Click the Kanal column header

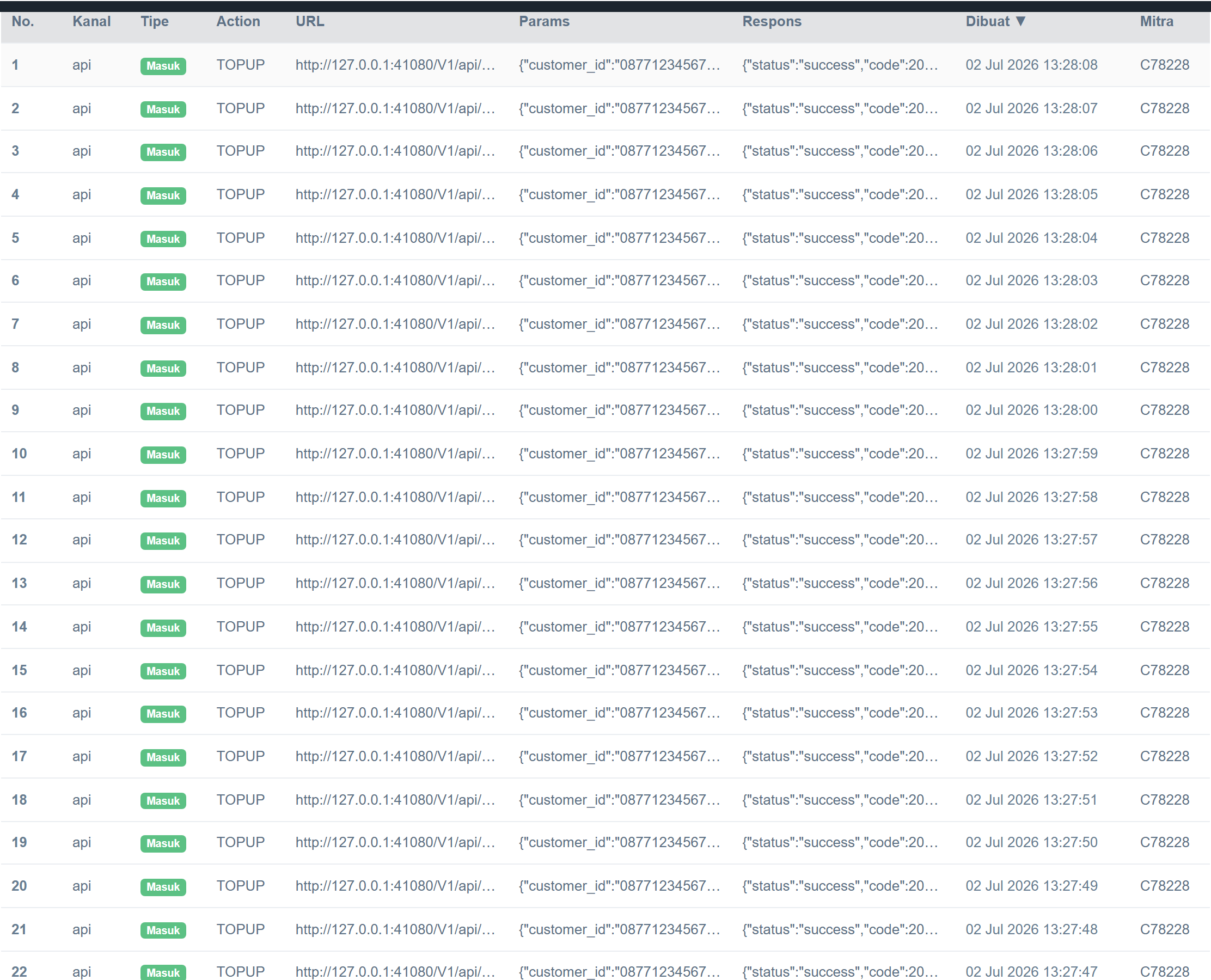point(91,21)
